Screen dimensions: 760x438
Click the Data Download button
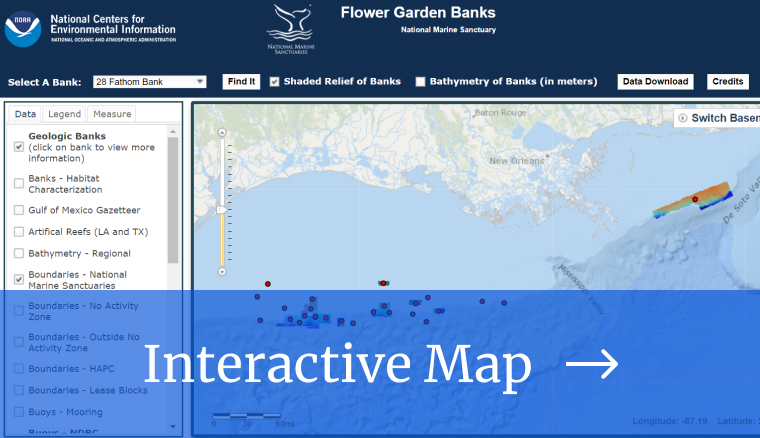coord(655,82)
